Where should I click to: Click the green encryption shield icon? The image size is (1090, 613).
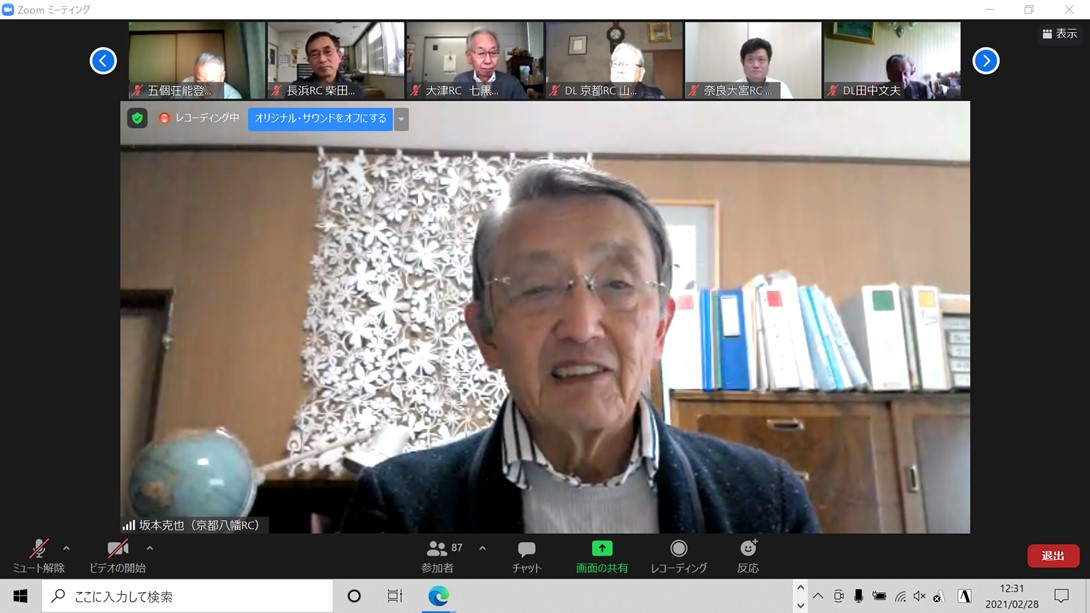point(138,118)
